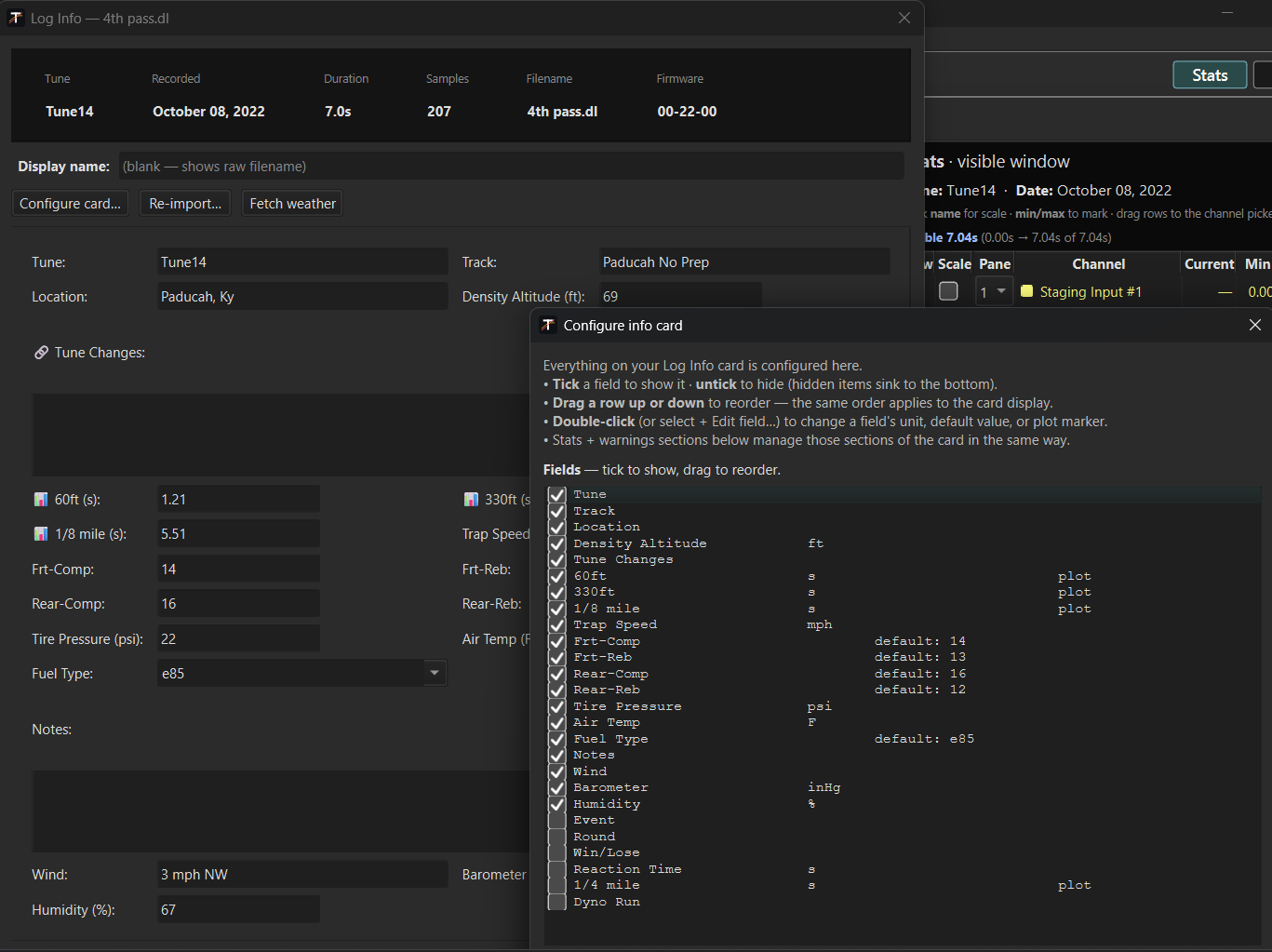Select the Rear-Reb row with default 12
Image resolution: width=1272 pixels, height=952 pixels.
(x=904, y=691)
